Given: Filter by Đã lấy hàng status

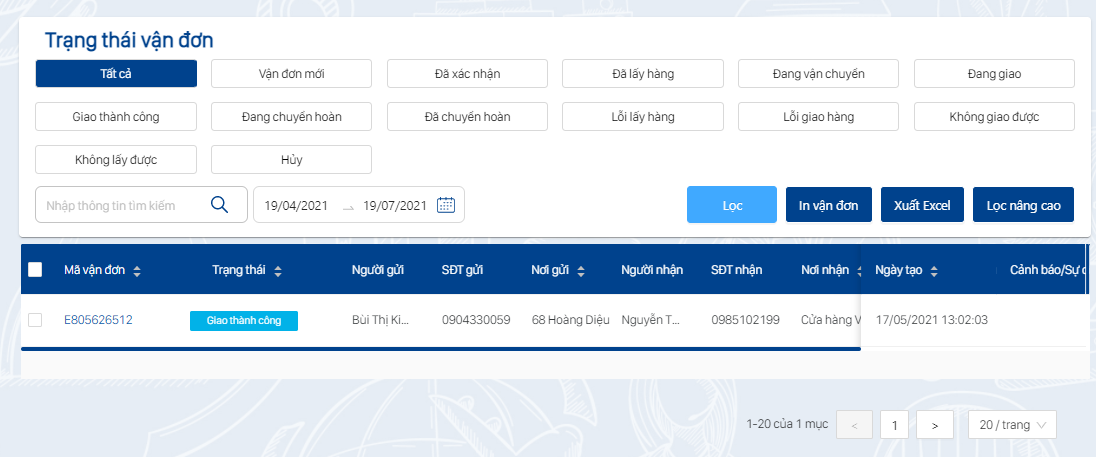Looking at the screenshot, I should coord(642,73).
